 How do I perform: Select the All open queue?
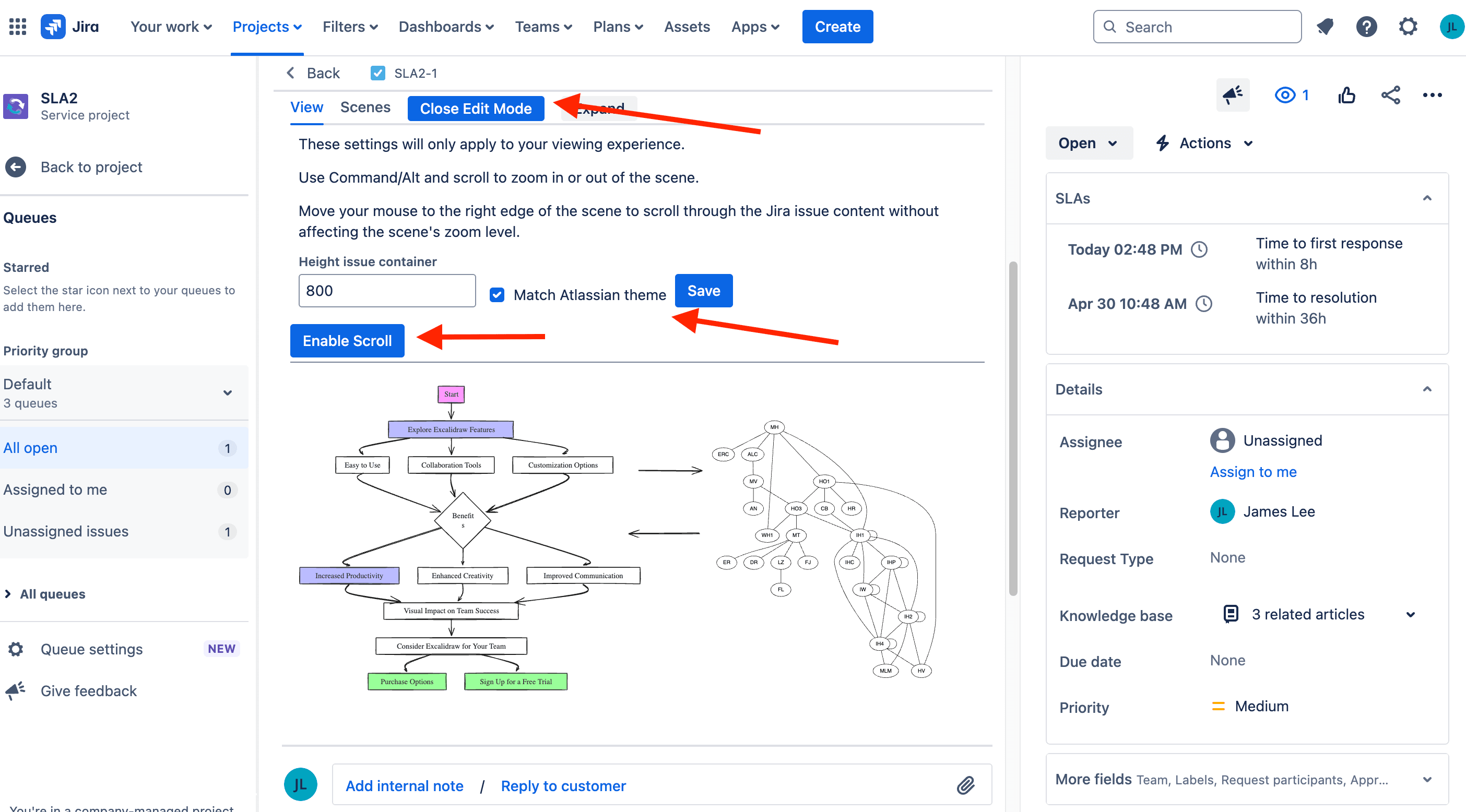click(x=124, y=447)
